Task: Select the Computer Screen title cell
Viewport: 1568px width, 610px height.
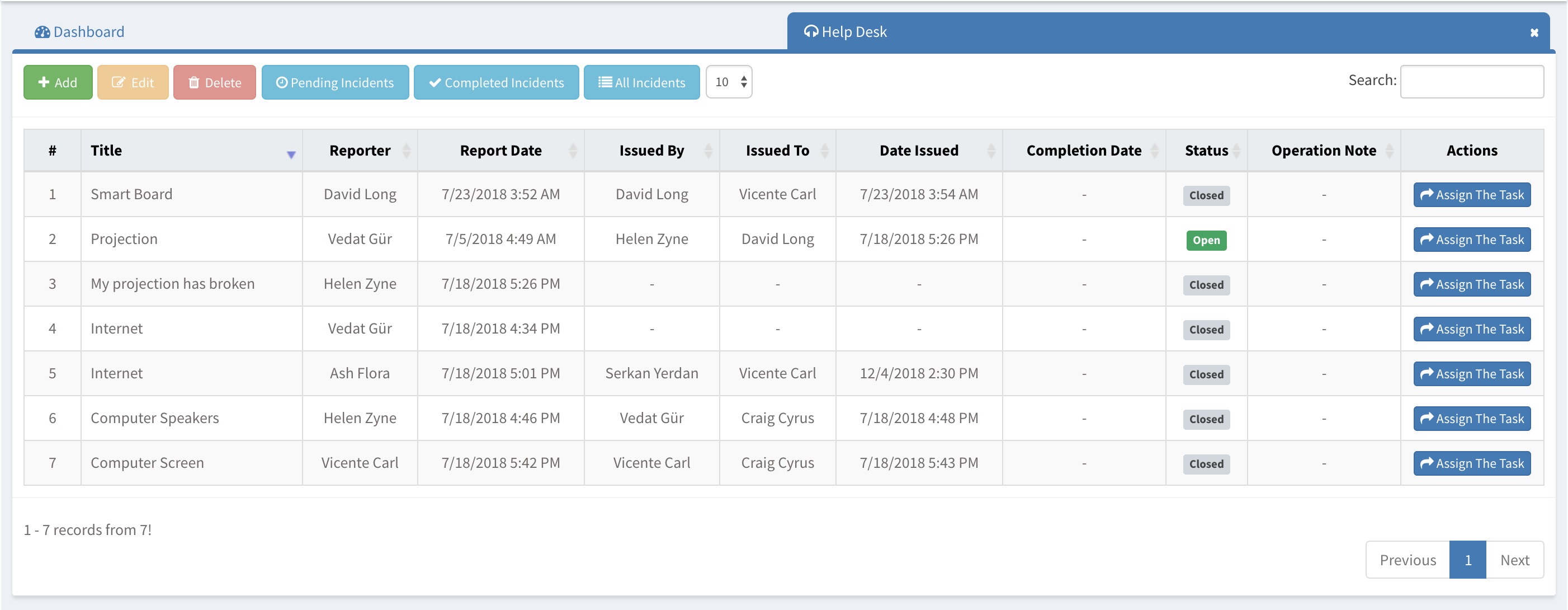Action: point(192,463)
